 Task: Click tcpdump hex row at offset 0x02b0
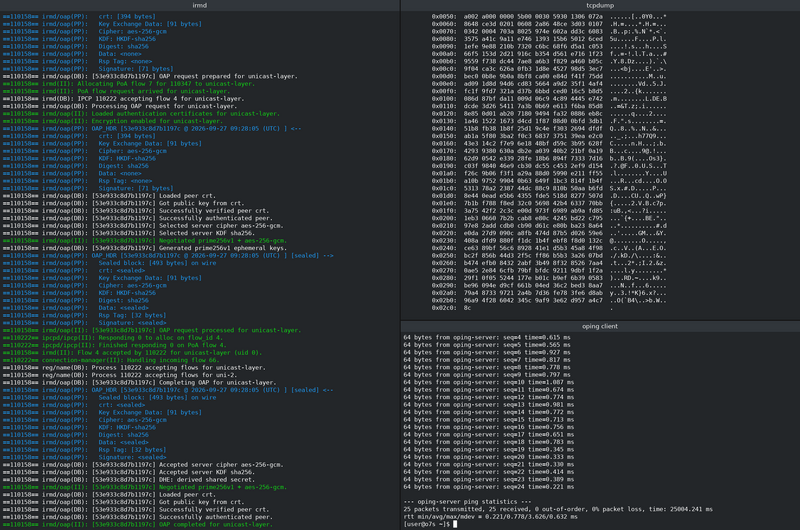[x=549, y=300]
